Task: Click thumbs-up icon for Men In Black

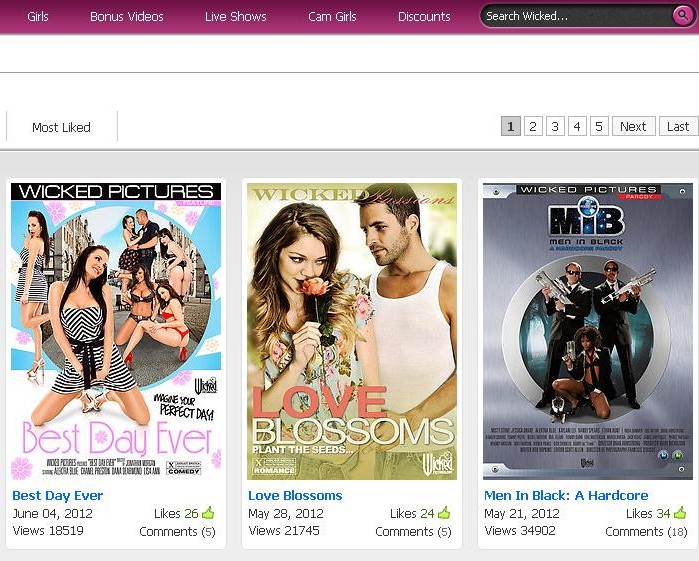Action: point(680,514)
